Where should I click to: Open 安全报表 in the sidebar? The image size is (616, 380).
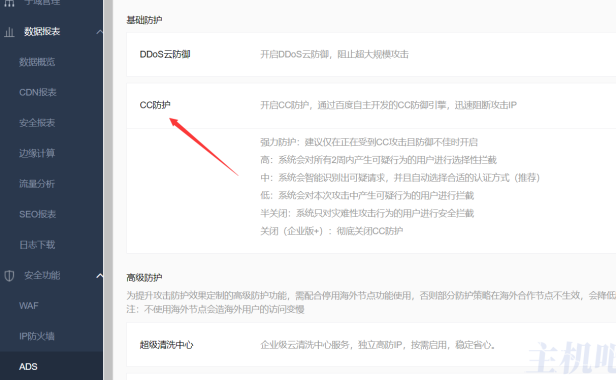37,123
